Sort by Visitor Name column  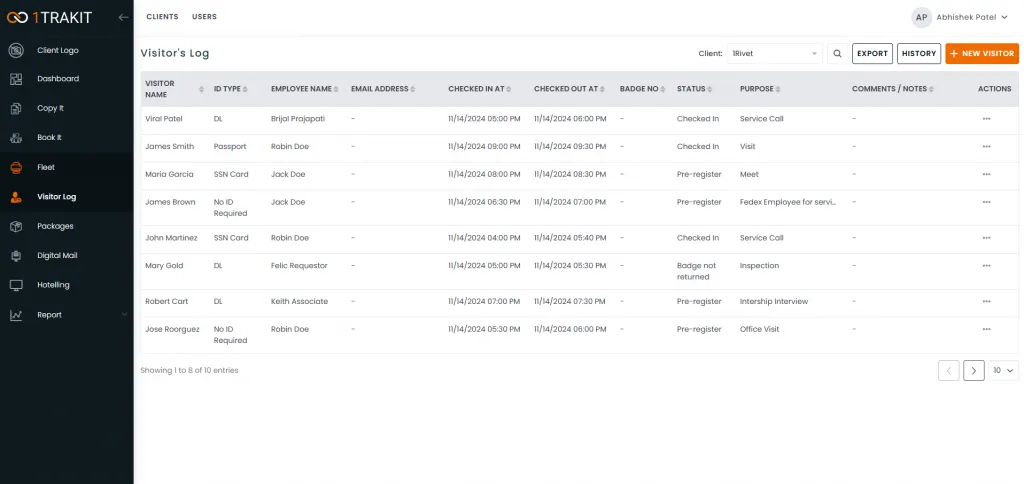tap(201, 89)
